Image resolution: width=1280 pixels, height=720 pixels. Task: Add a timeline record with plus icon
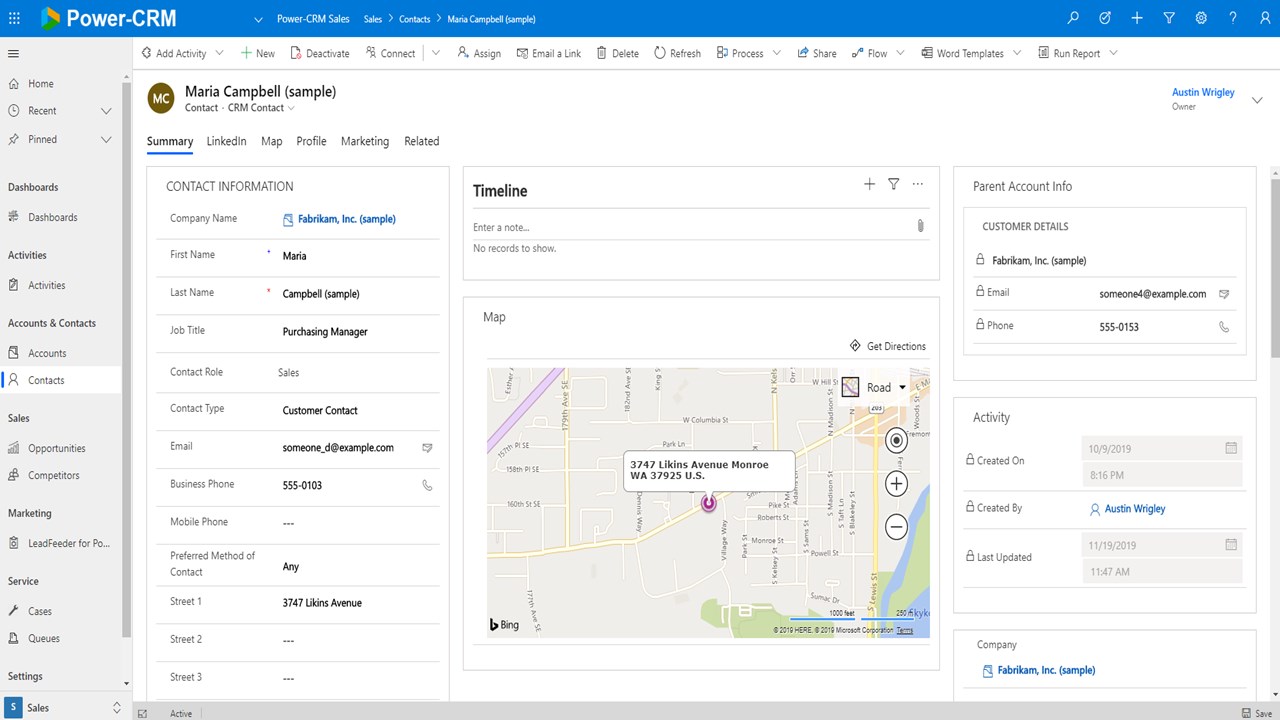pos(869,184)
